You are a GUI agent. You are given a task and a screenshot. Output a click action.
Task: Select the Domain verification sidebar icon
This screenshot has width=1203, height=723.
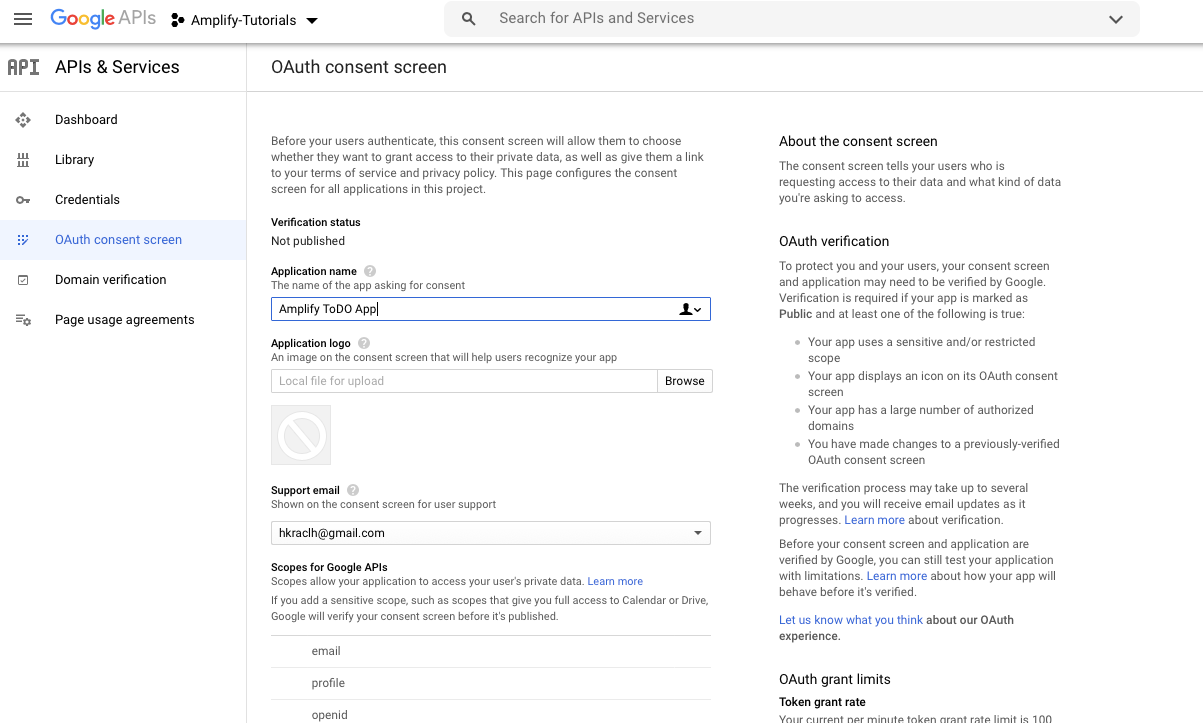click(23, 279)
